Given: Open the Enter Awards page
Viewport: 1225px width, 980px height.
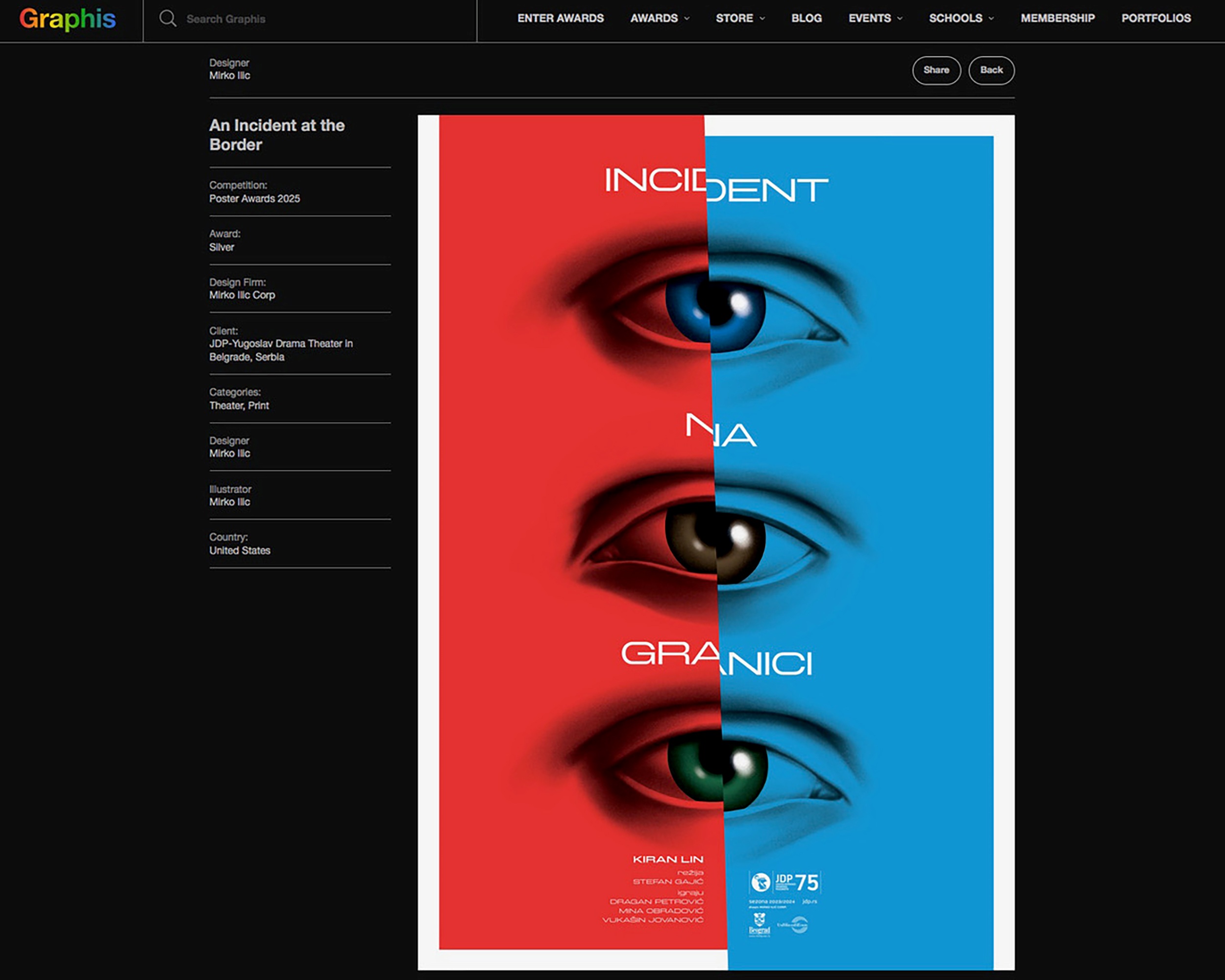Looking at the screenshot, I should tap(560, 18).
